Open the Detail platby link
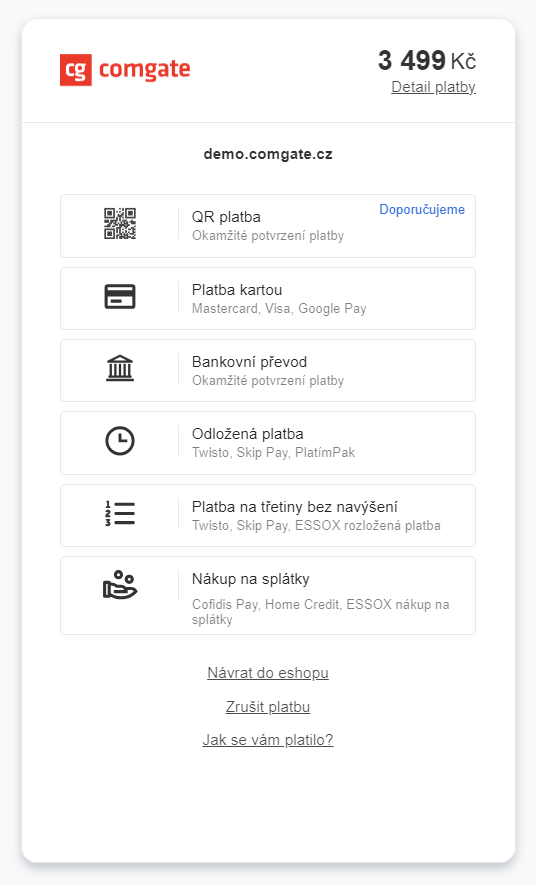 tap(433, 87)
